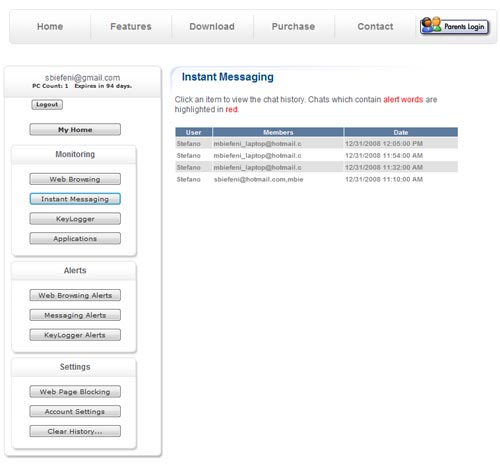View Web Browsing monitoring

click(x=75, y=179)
